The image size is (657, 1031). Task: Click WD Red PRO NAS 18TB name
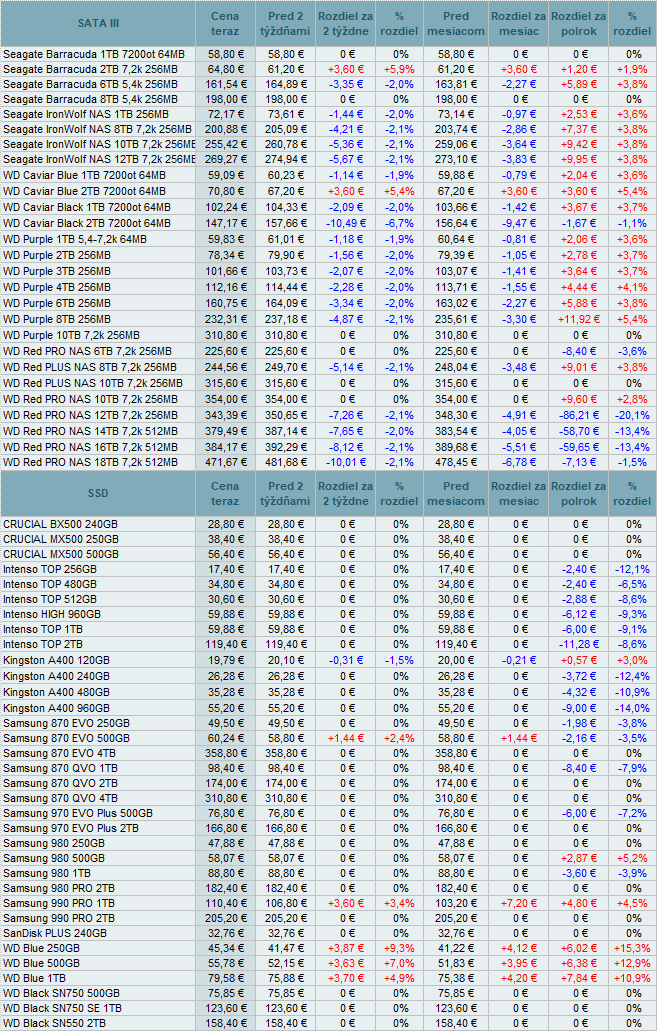tap(90, 462)
